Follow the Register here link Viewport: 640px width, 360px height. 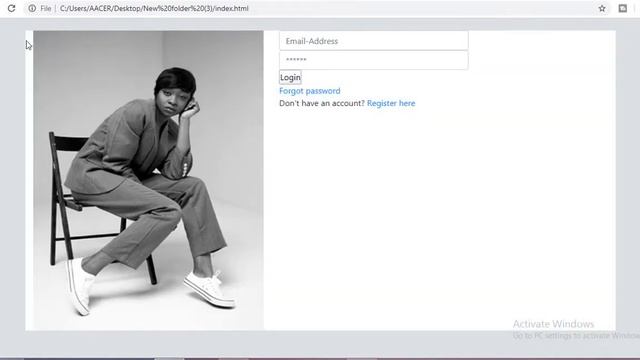(391, 103)
